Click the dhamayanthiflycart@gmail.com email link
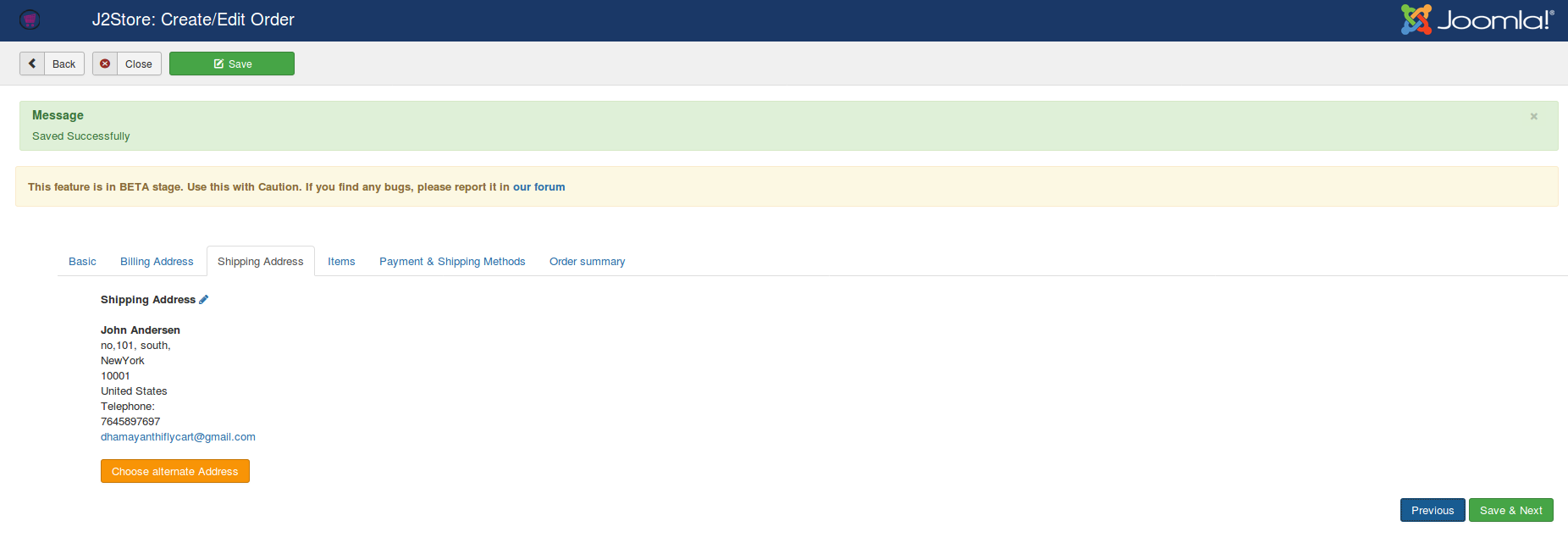The height and width of the screenshot is (543, 1568). (x=178, y=437)
